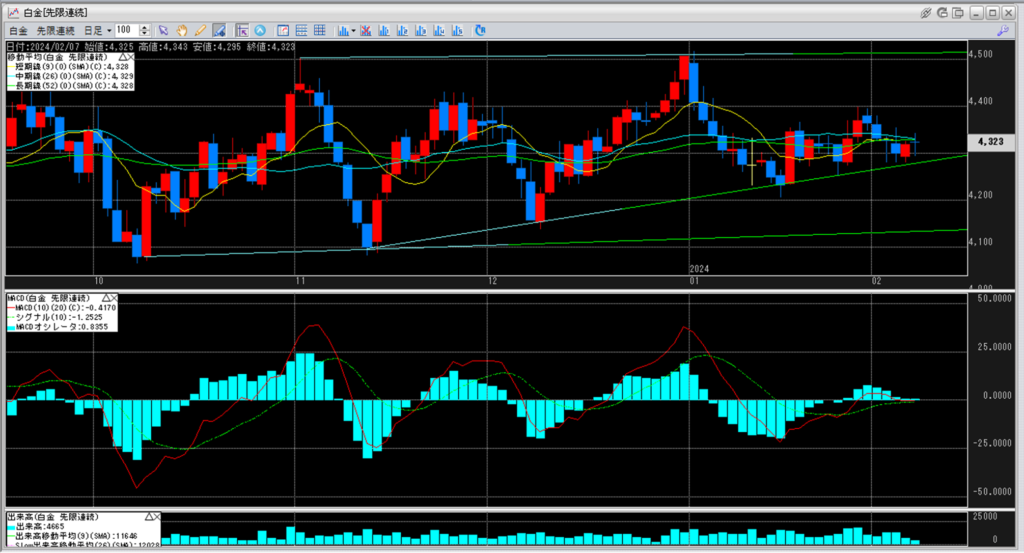This screenshot has width=1024, height=553.
Task: Toggle the highlighted line-edit brush tool
Action: 219,31
